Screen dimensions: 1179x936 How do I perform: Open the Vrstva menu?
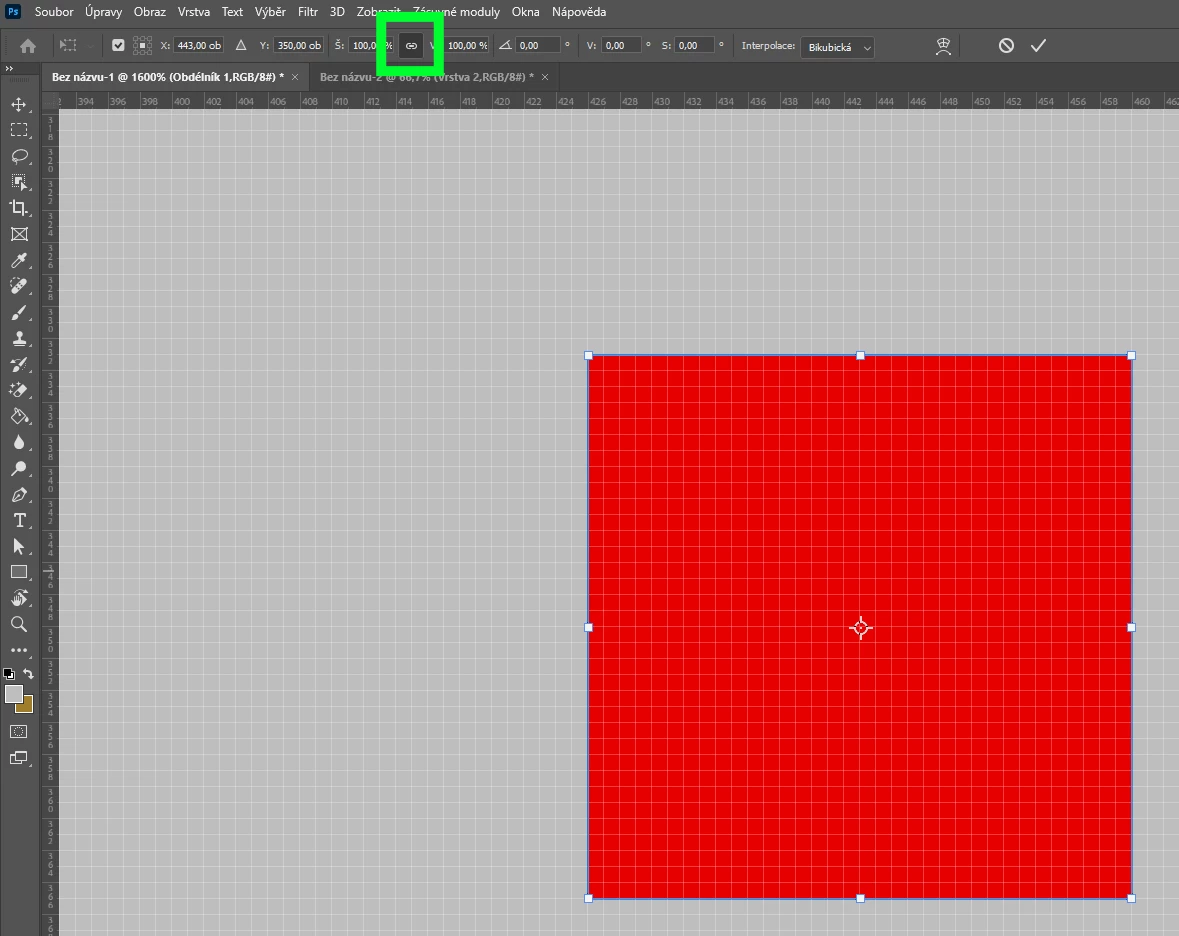tap(194, 12)
